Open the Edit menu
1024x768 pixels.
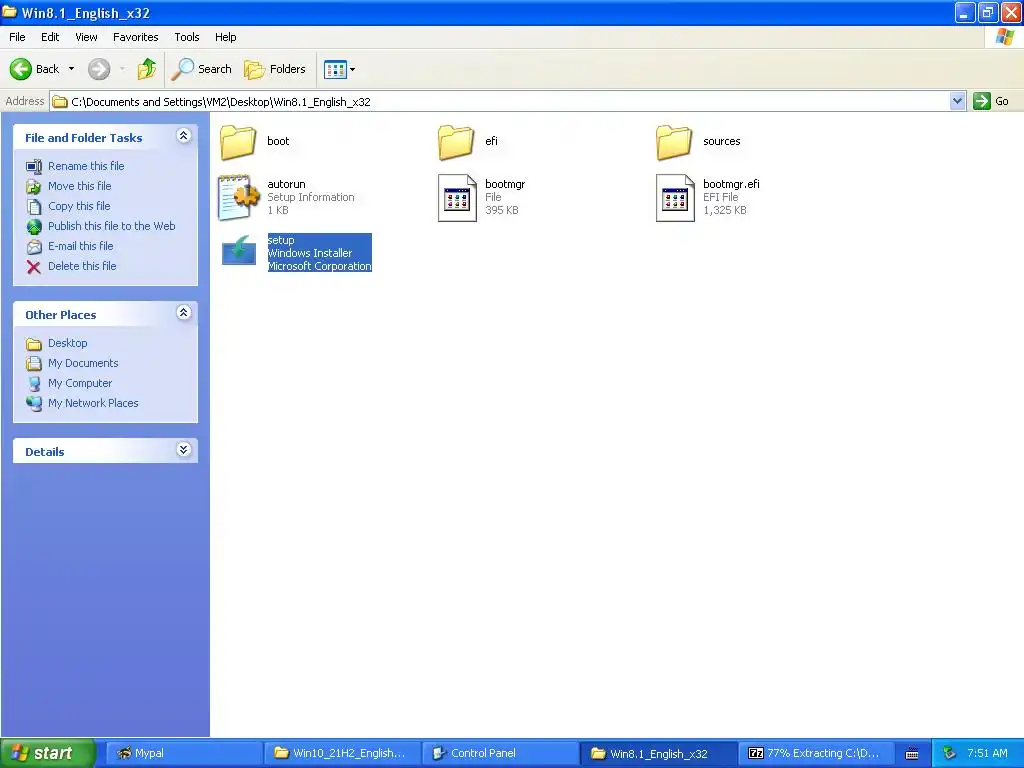click(50, 37)
